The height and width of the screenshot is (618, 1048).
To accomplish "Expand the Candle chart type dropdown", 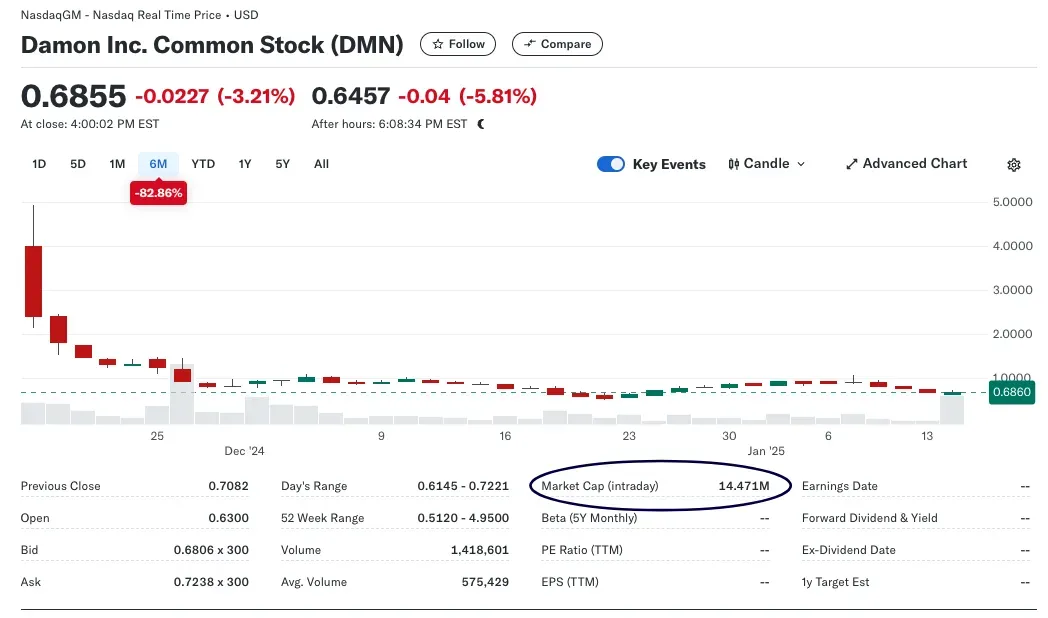I will point(767,164).
